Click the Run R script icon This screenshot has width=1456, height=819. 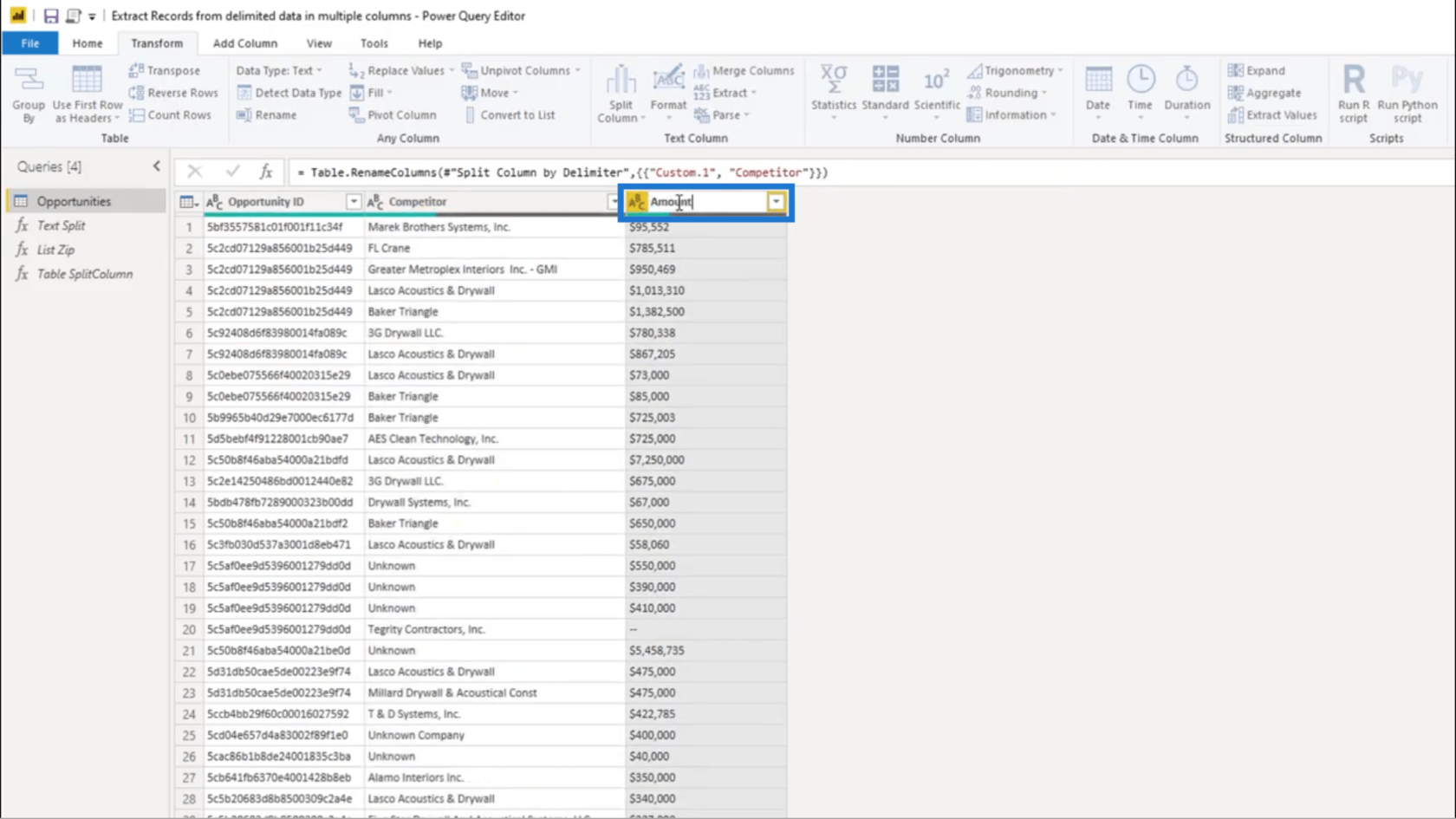[x=1354, y=94]
